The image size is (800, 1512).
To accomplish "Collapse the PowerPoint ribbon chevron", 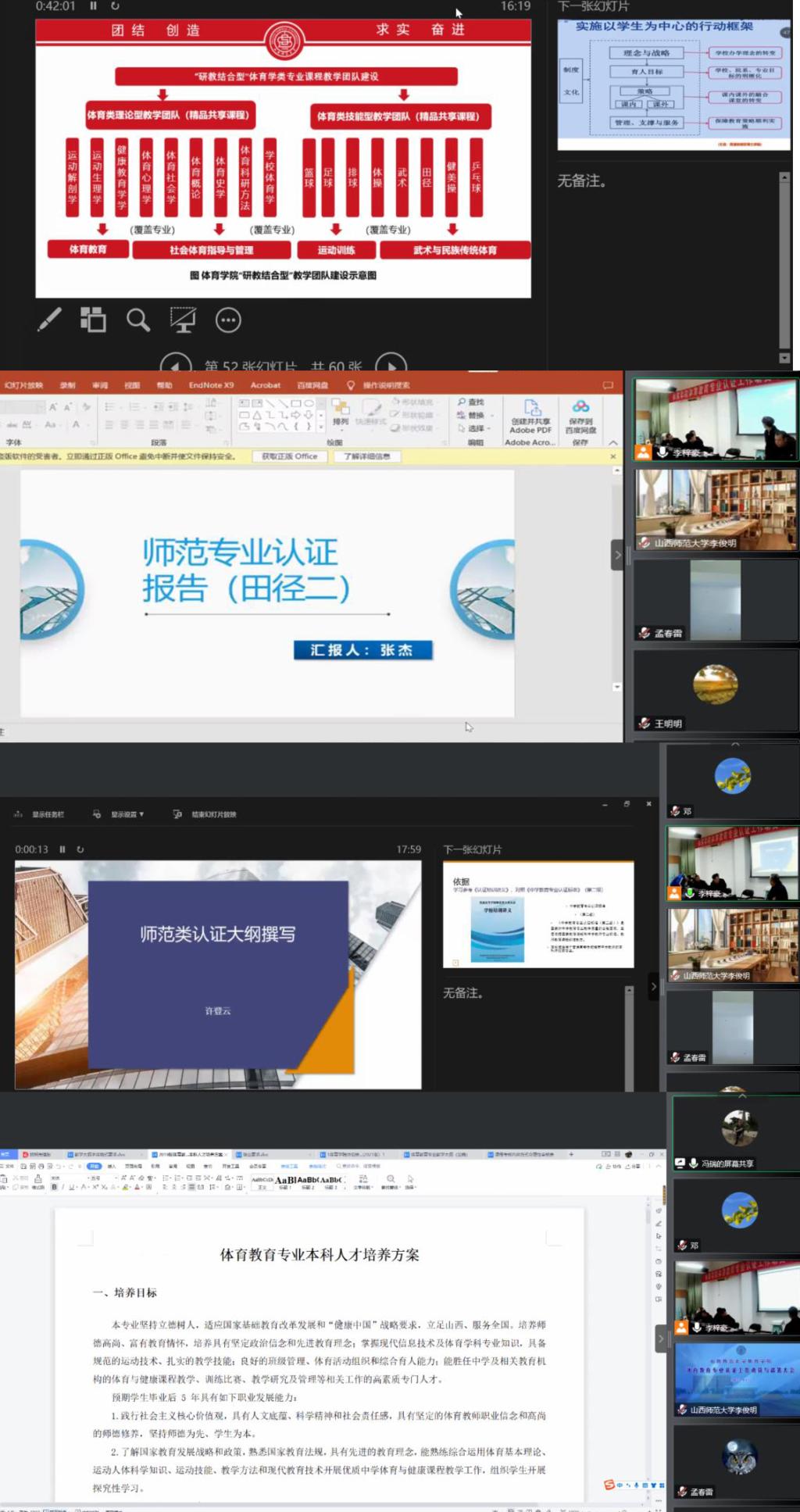I will click(x=613, y=443).
